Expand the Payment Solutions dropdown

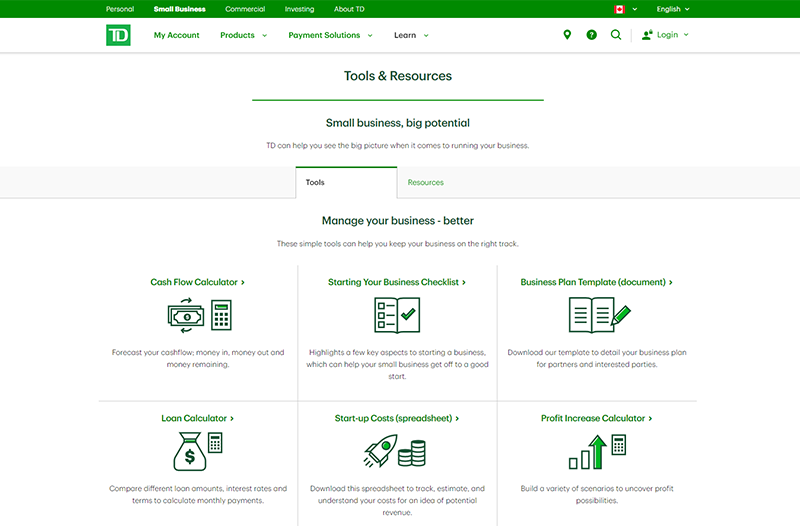tap(330, 35)
